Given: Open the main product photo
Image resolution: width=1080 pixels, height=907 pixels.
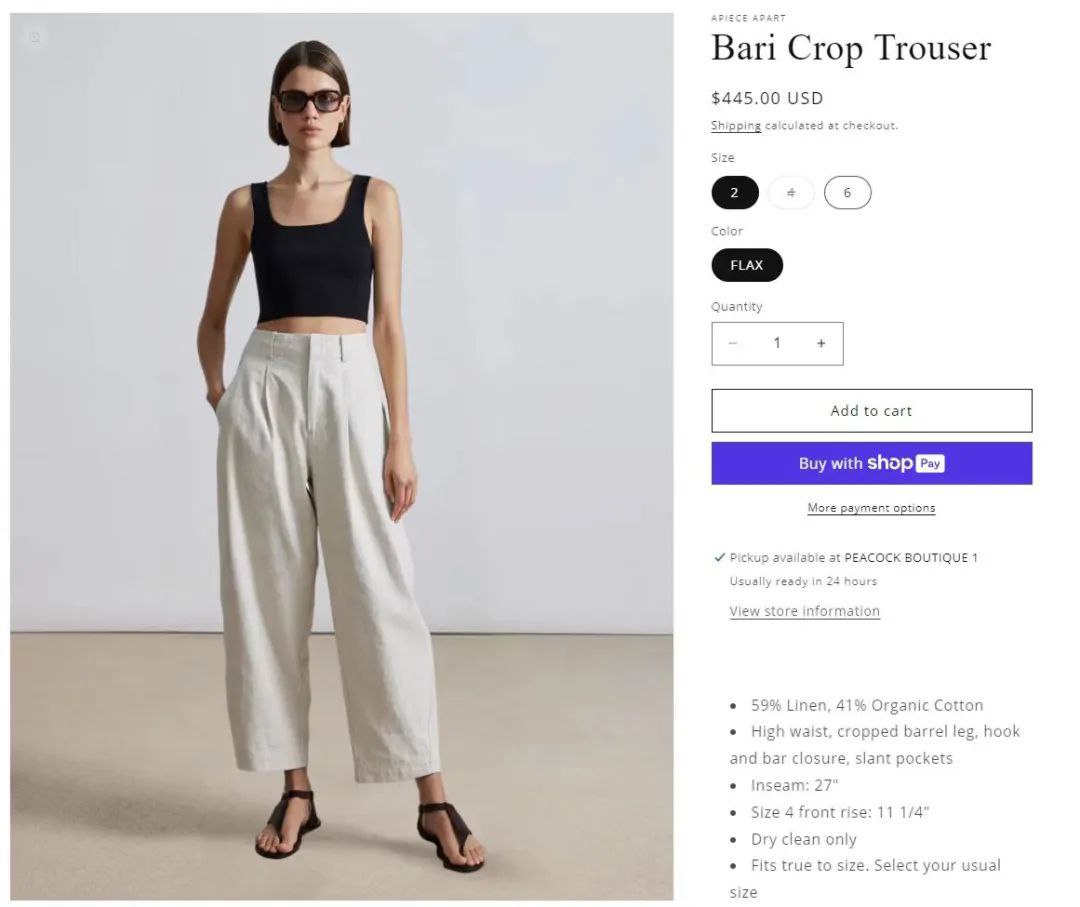Looking at the screenshot, I should coord(342,457).
